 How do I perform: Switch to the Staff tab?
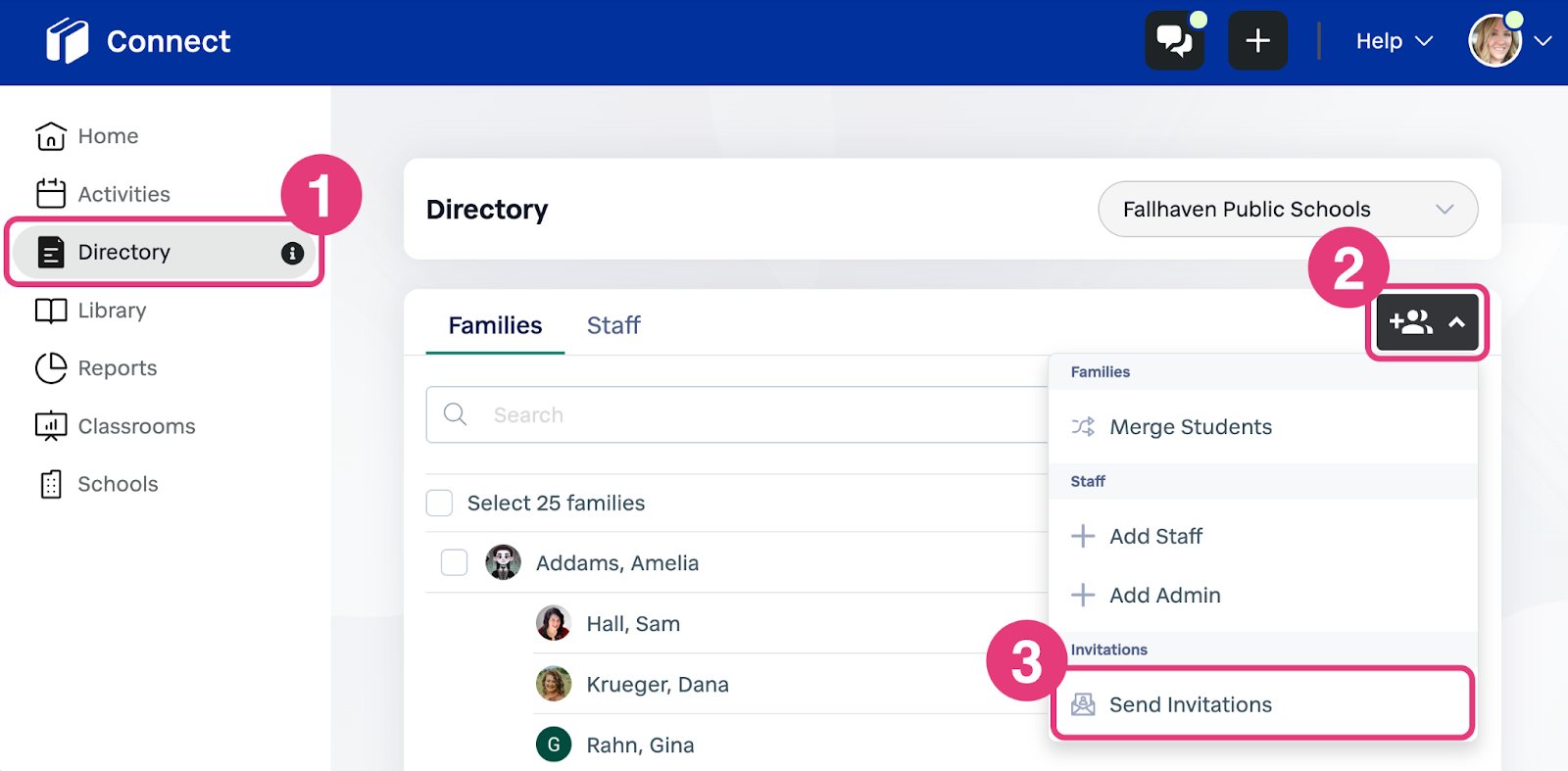tap(613, 325)
